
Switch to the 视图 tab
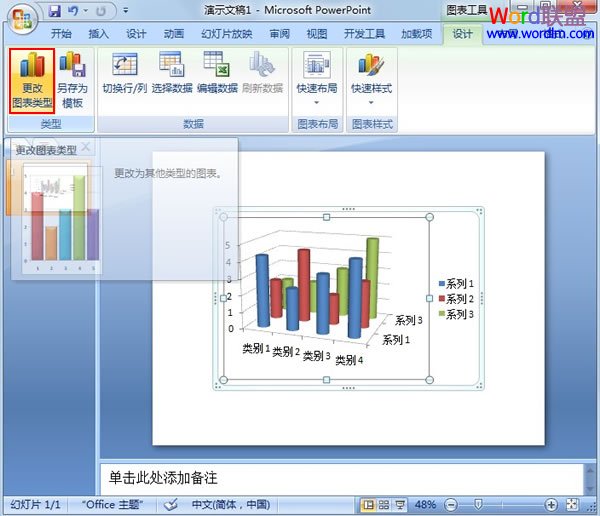(x=317, y=34)
